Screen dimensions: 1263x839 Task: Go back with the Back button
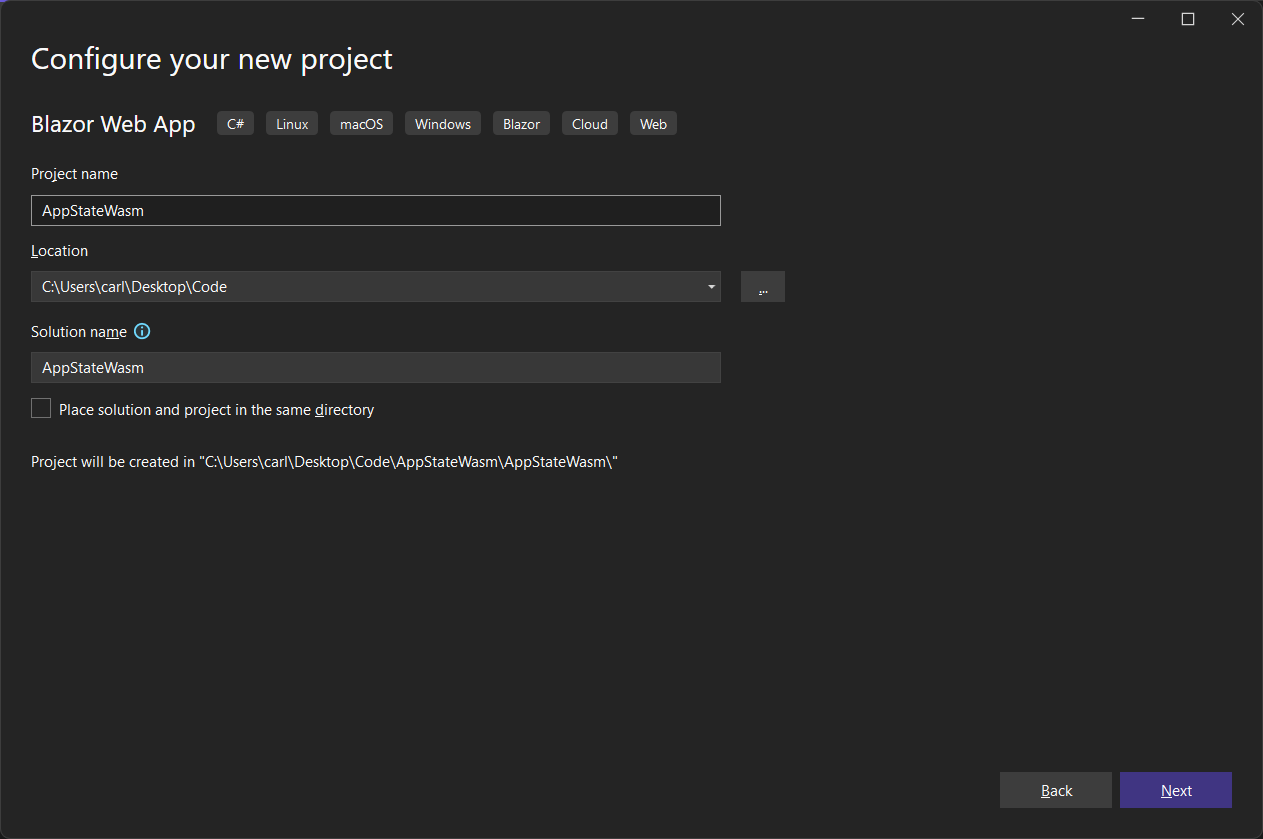tap(1056, 790)
